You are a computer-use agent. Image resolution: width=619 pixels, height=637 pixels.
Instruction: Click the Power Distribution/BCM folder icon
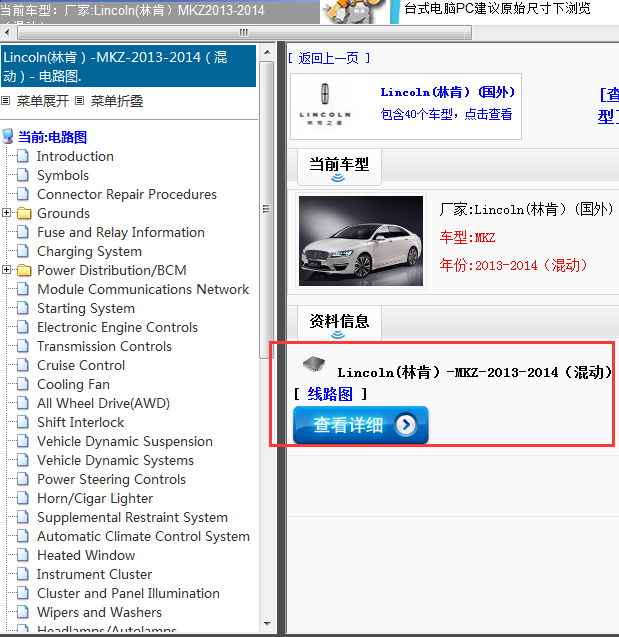24,270
